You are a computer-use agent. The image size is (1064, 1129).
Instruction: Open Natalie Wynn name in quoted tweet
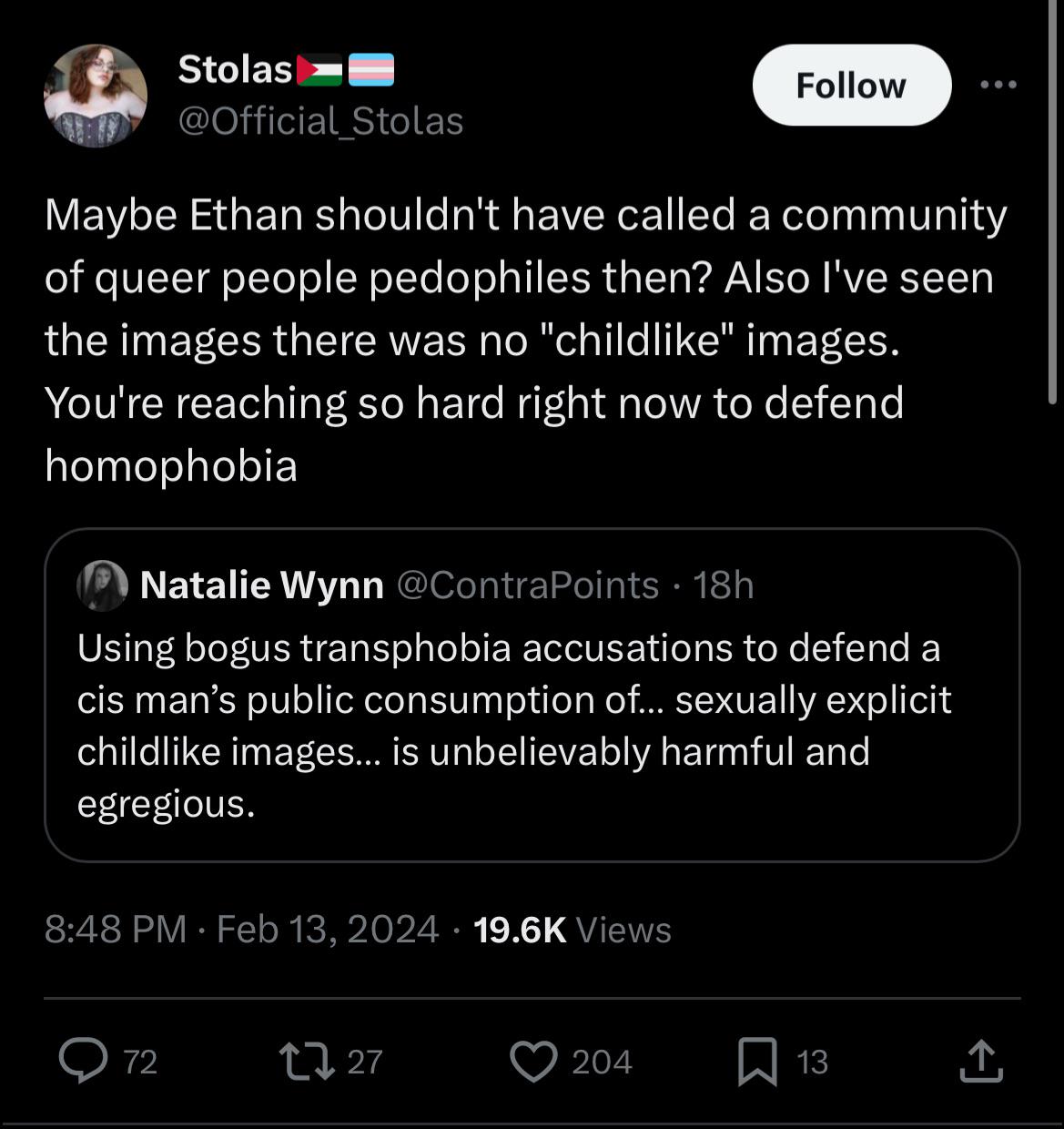[x=262, y=585]
